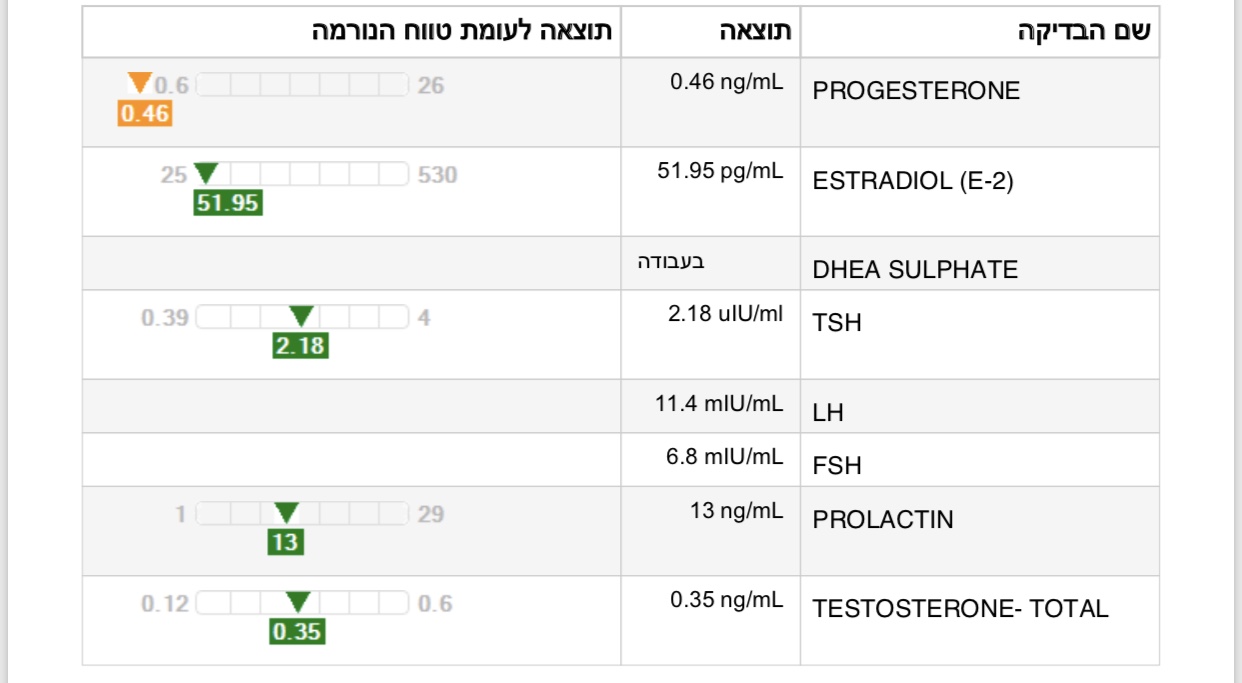
Task: Click the green 0.35 value badge
Action: 297,632
